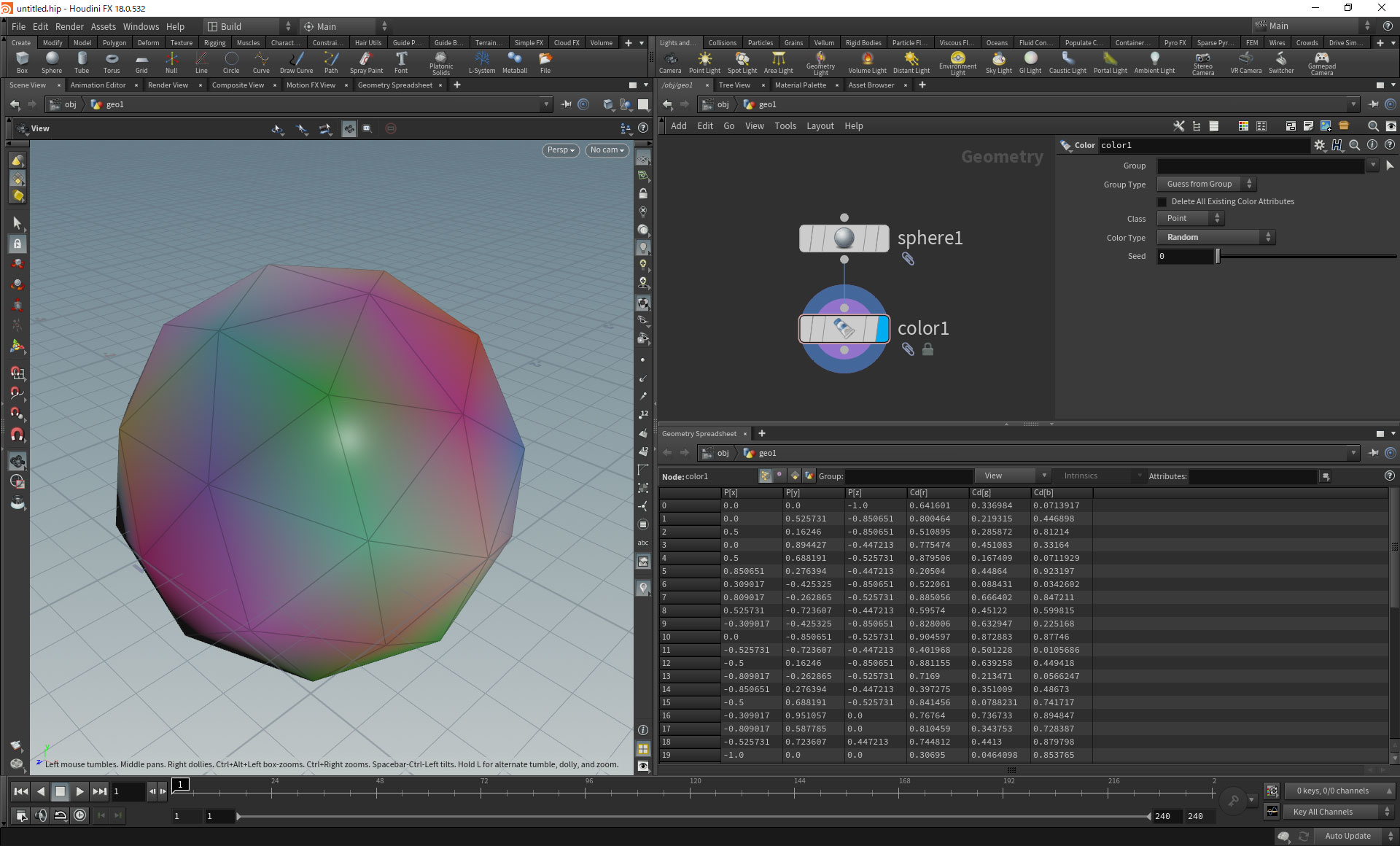This screenshot has width=1400, height=846.
Task: Add a Spot Light
Action: (x=742, y=62)
